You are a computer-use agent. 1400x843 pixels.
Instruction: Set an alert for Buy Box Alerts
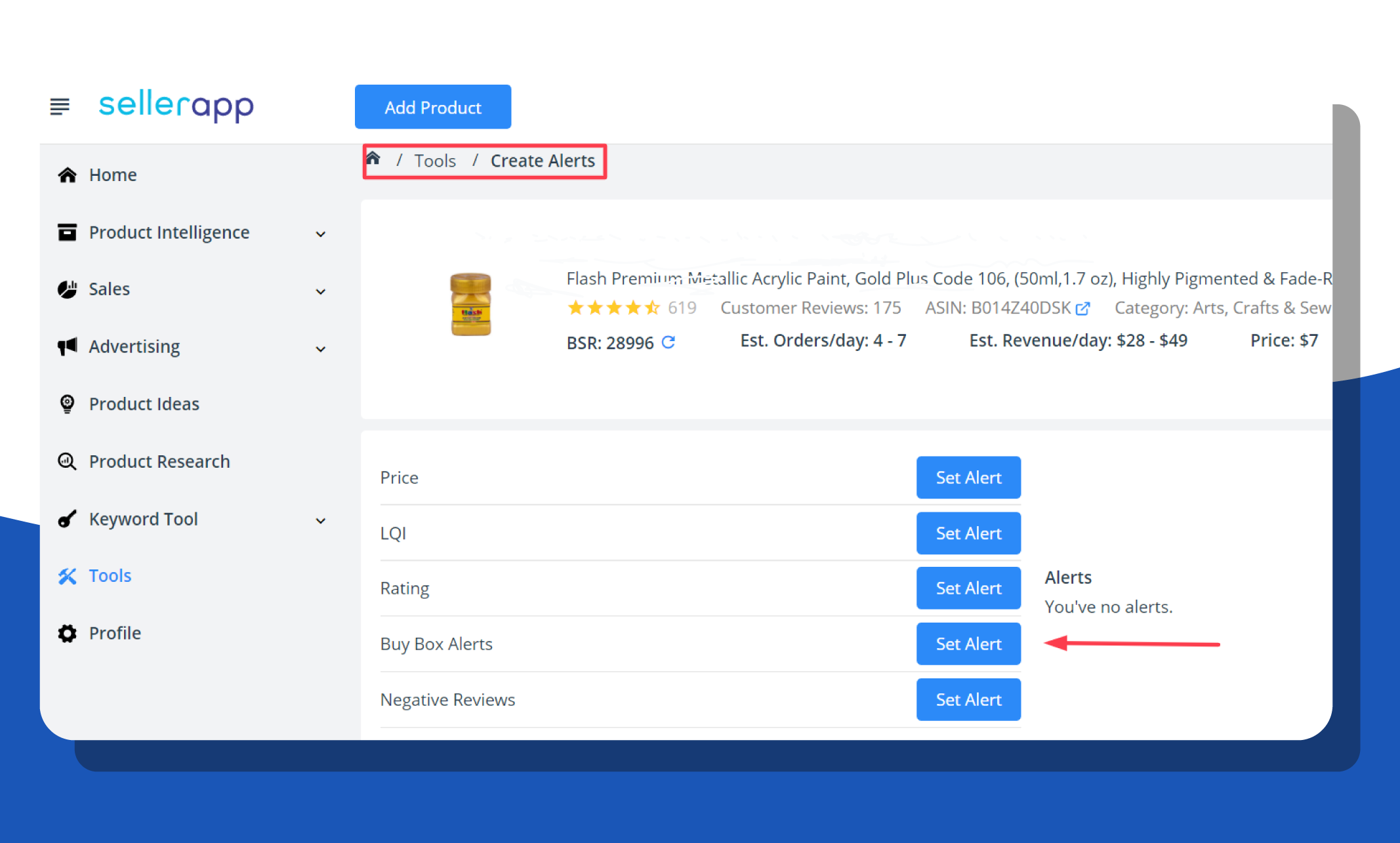968,644
